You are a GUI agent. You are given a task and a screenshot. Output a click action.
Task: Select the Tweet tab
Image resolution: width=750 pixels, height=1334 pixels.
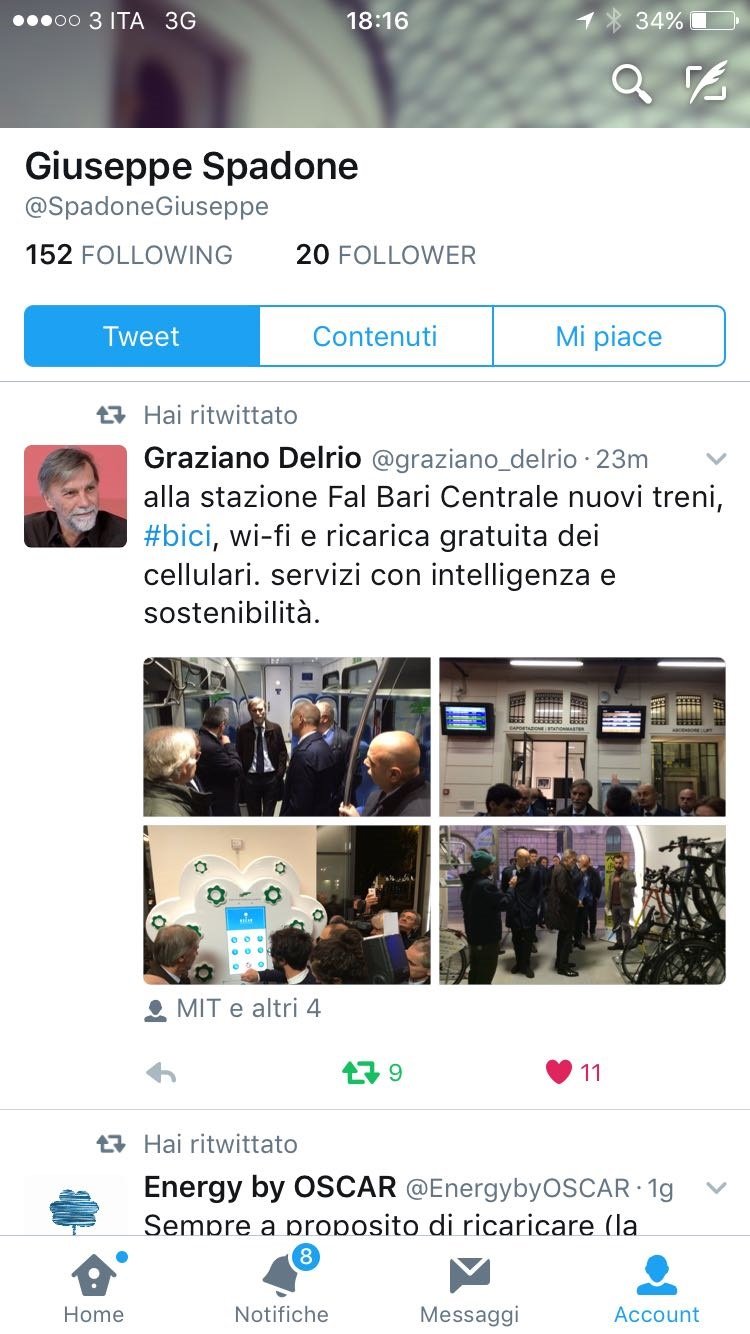141,336
